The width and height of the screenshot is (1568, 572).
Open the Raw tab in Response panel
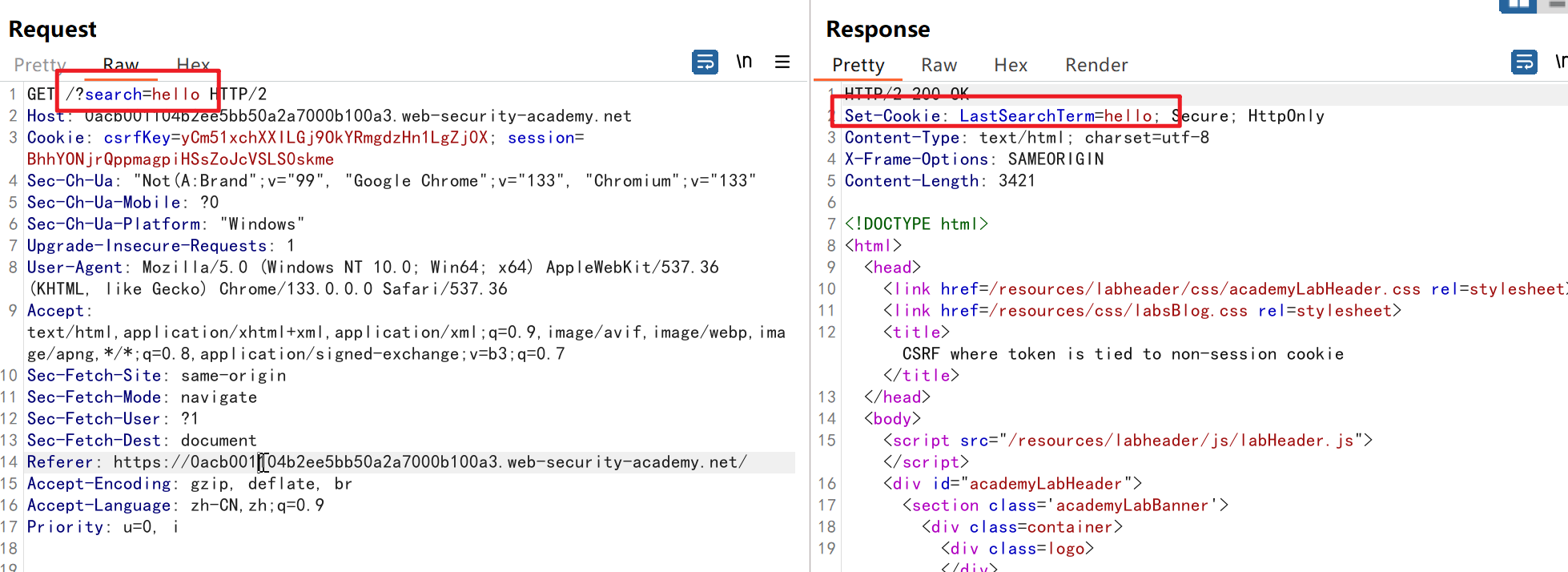point(939,65)
